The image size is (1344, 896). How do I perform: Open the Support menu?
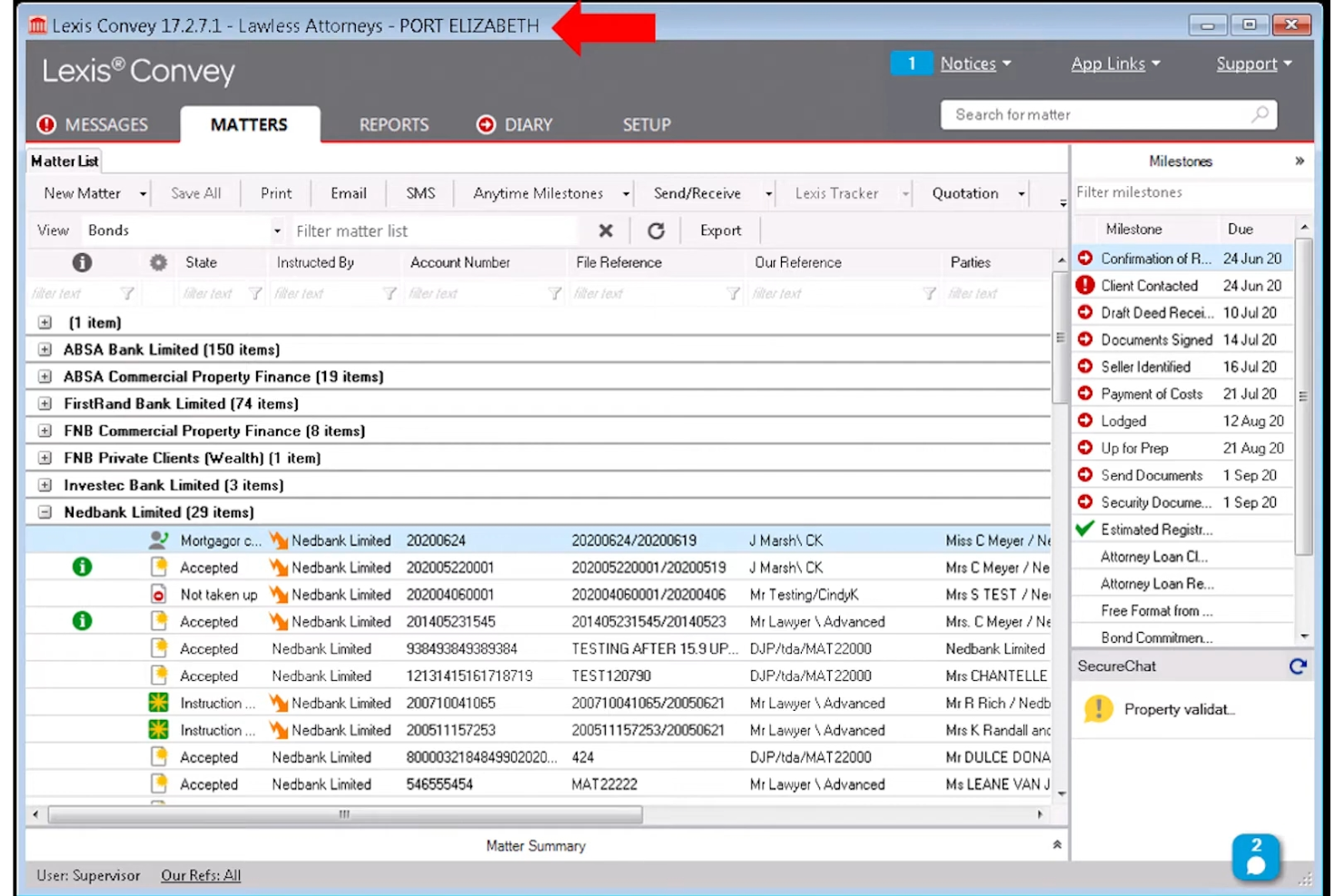coord(1254,64)
